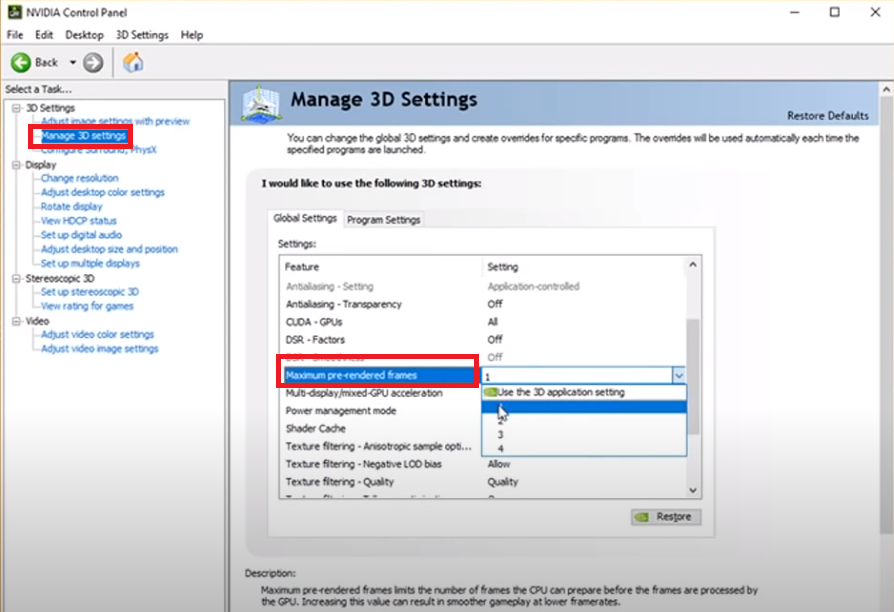This screenshot has width=894, height=612.
Task: Switch to the Program Settings tab
Action: (x=384, y=220)
